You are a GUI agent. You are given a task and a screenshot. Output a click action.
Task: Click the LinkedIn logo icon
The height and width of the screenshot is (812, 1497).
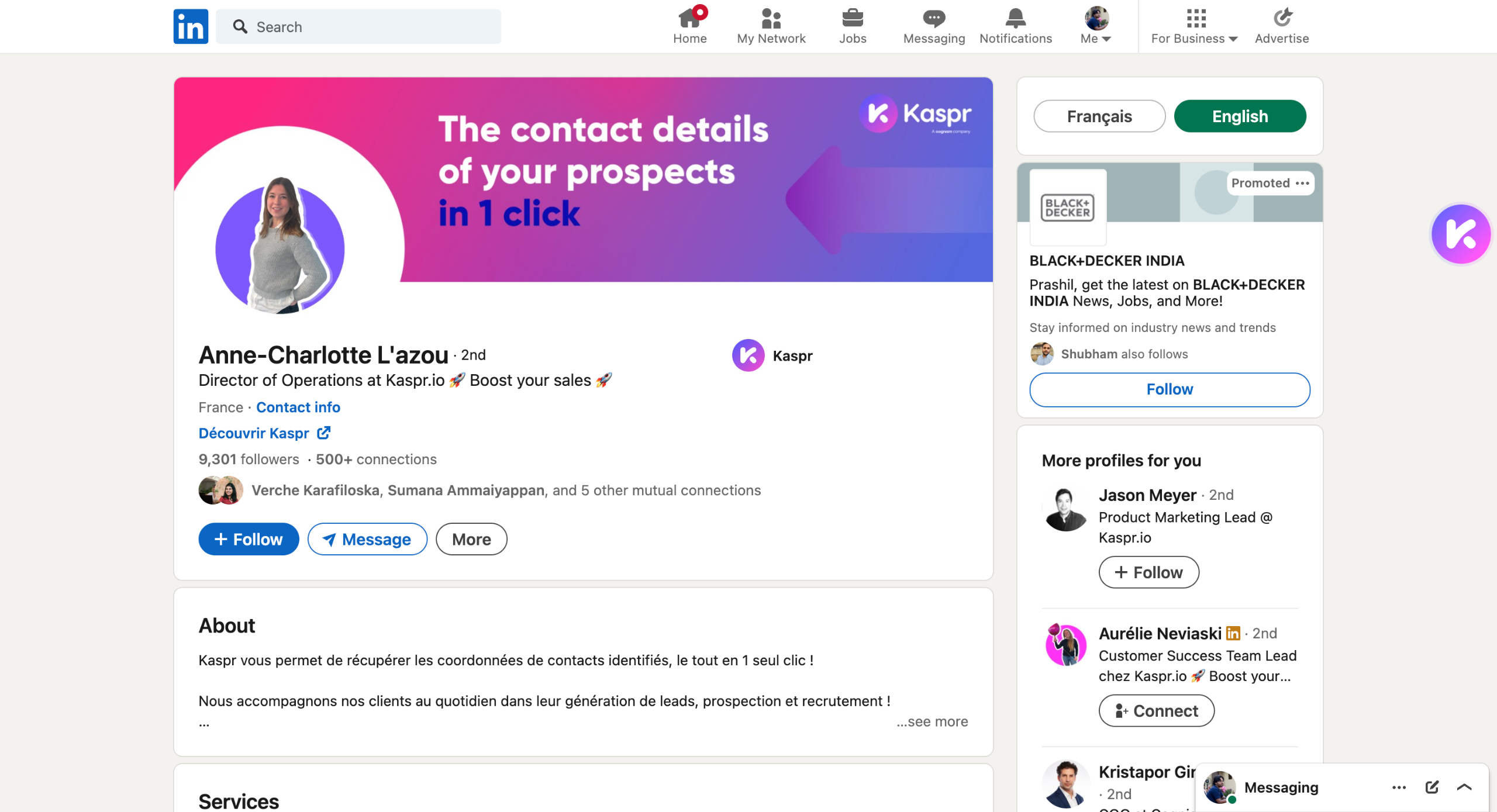pyautogui.click(x=191, y=26)
